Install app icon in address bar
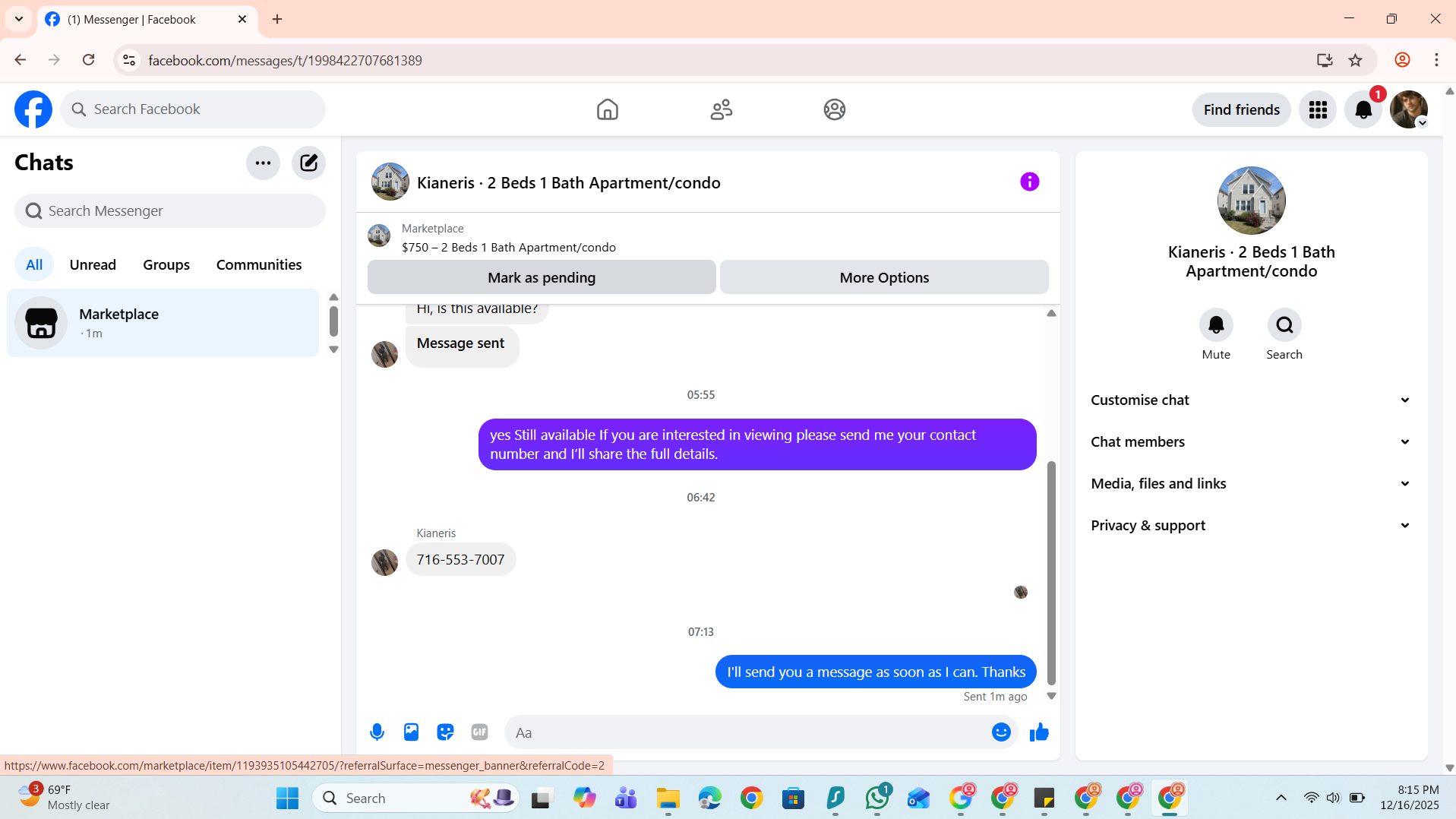The image size is (1456, 819). (1325, 60)
